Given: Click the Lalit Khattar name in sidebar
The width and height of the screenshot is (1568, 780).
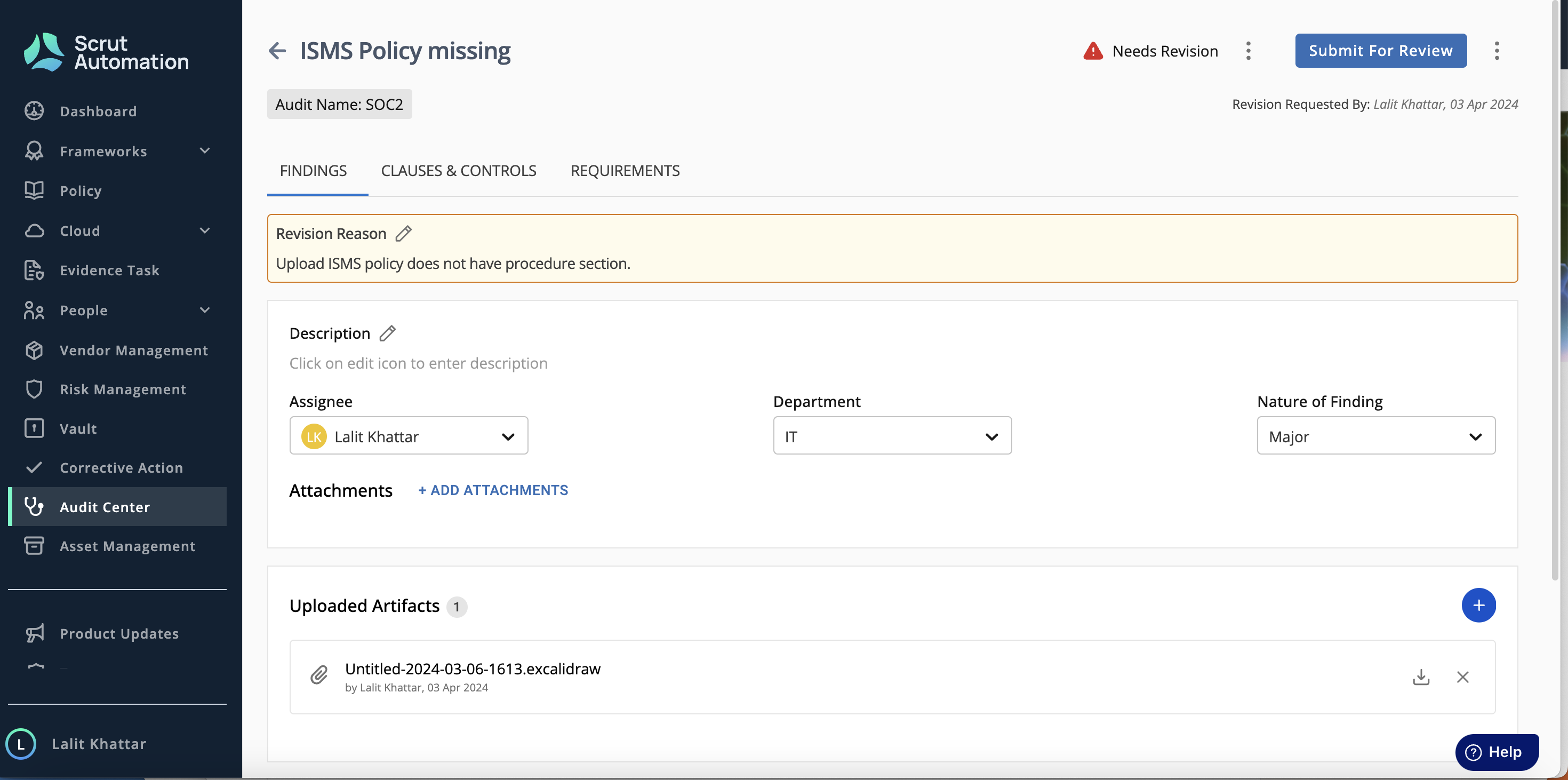Looking at the screenshot, I should pyautogui.click(x=99, y=744).
